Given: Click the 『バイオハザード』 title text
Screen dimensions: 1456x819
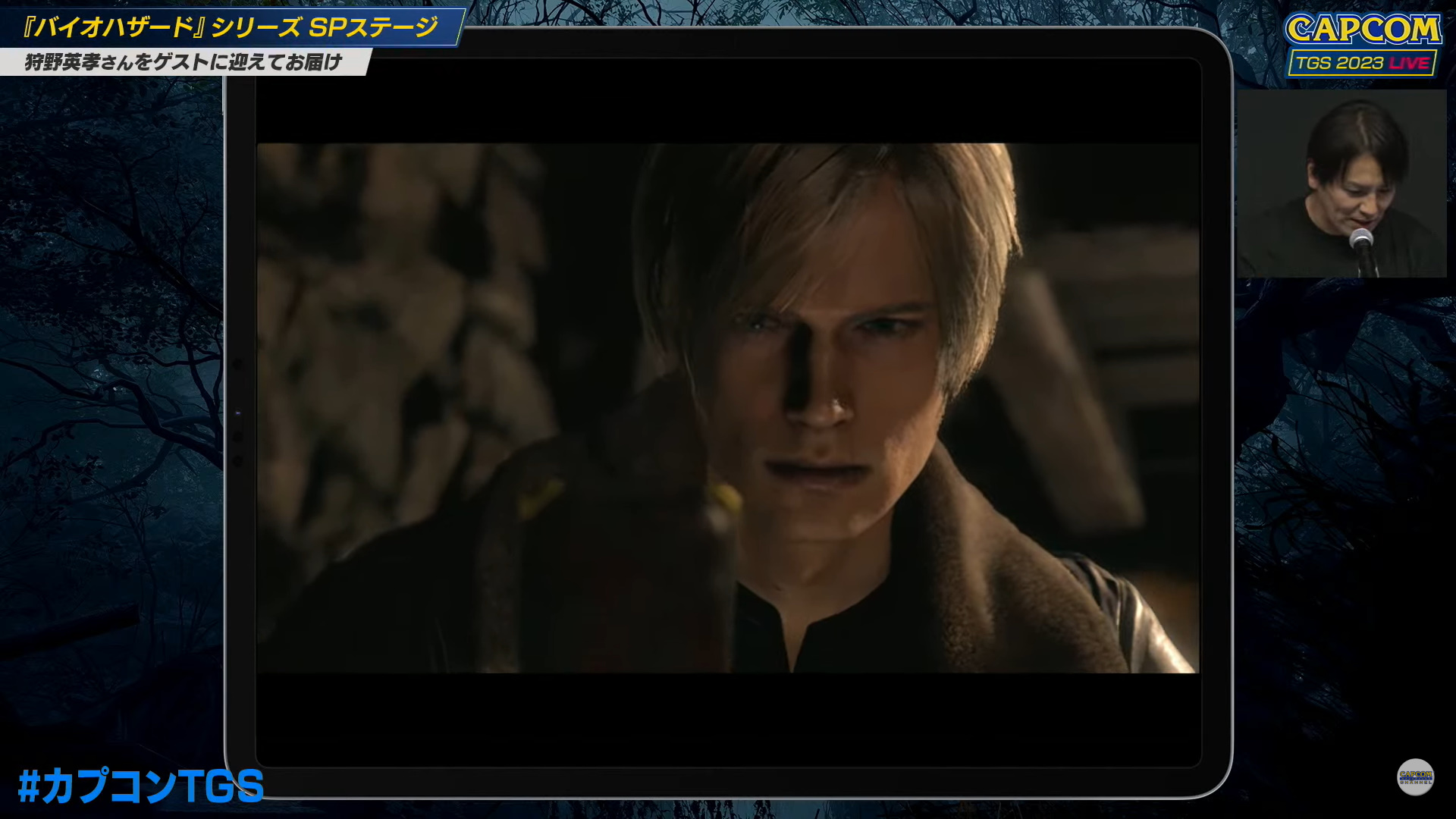Looking at the screenshot, I should (114, 27).
